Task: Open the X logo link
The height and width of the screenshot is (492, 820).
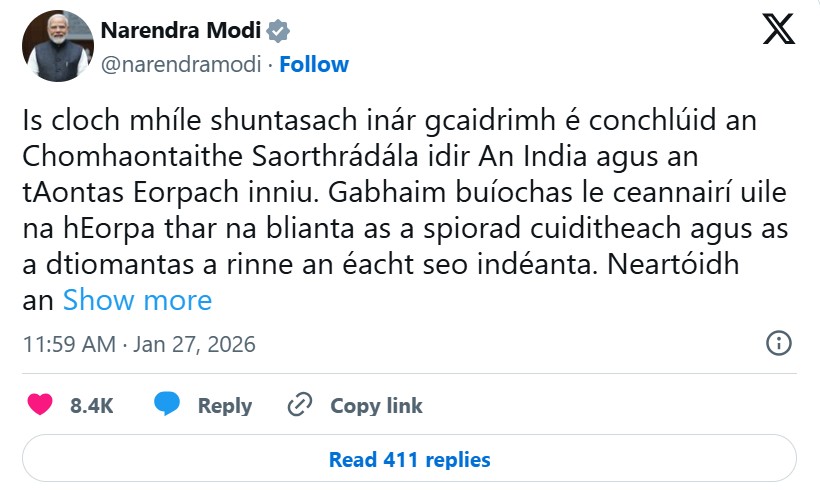Action: pyautogui.click(x=778, y=29)
